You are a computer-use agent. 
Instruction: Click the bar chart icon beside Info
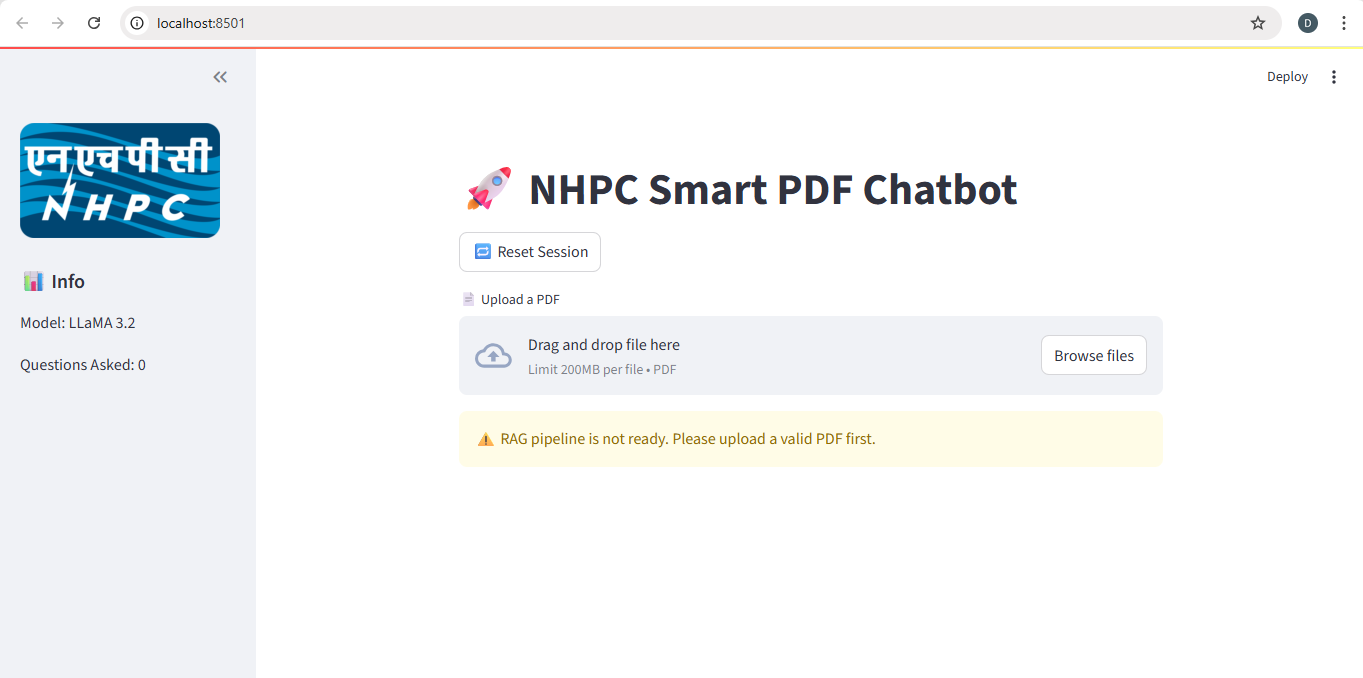33,281
